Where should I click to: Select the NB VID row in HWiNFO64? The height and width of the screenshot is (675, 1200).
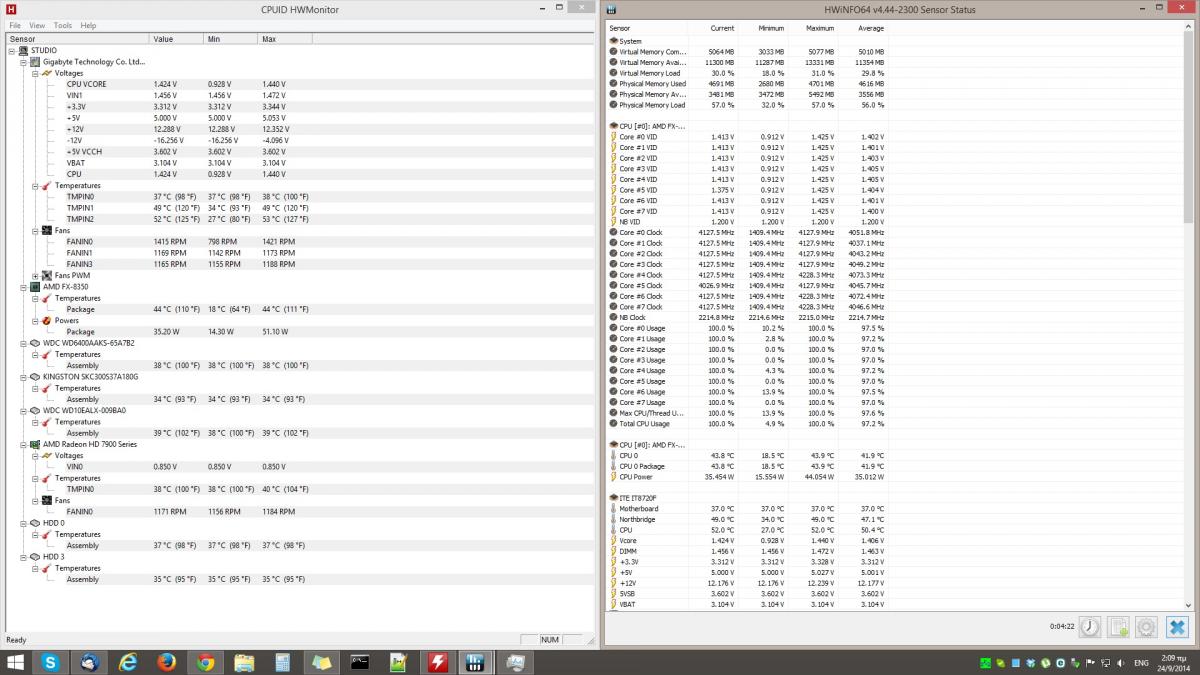(747, 221)
